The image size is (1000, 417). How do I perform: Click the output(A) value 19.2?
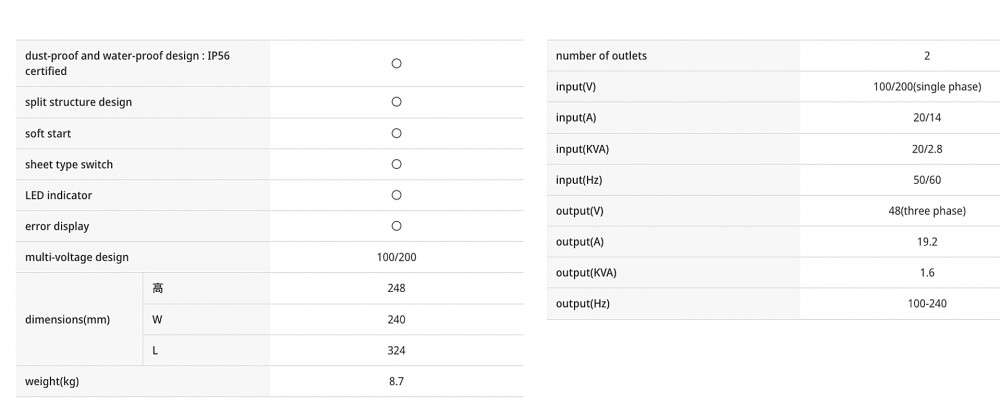point(927,242)
